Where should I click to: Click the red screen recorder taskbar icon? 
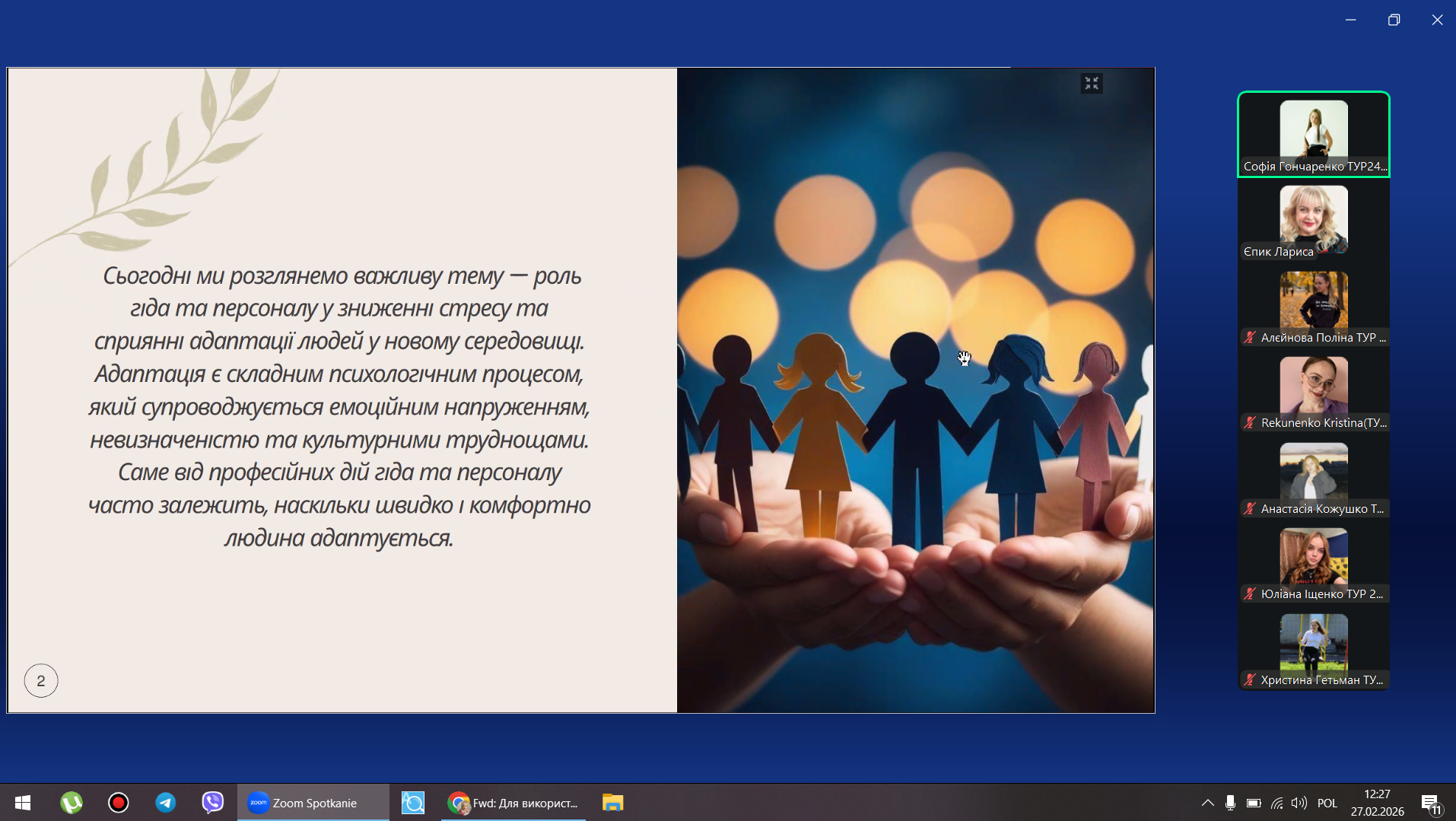point(119,803)
